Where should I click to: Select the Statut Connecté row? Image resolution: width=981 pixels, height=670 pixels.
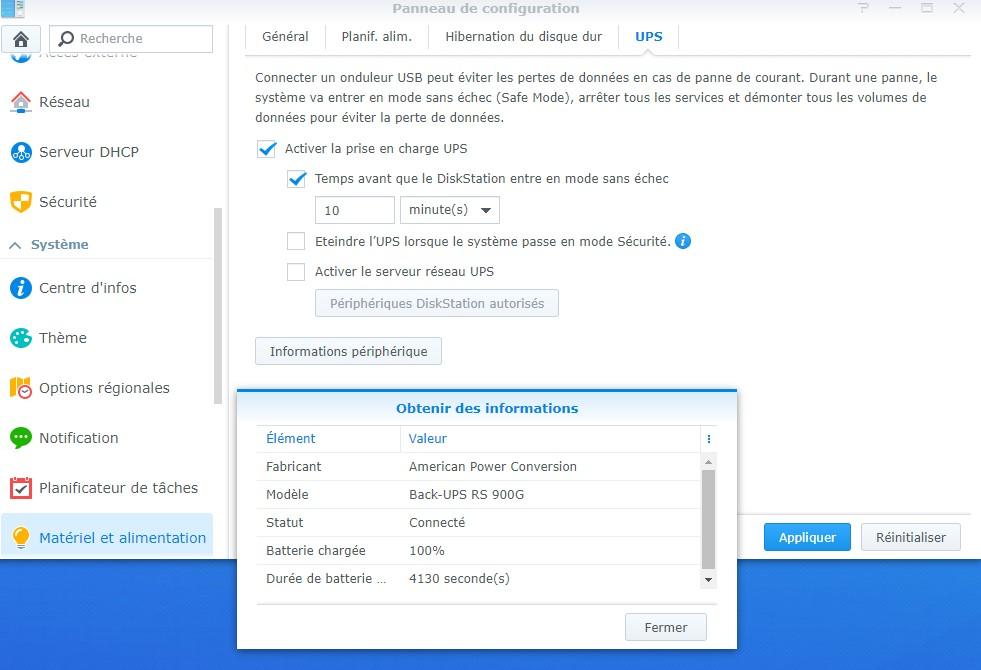478,523
